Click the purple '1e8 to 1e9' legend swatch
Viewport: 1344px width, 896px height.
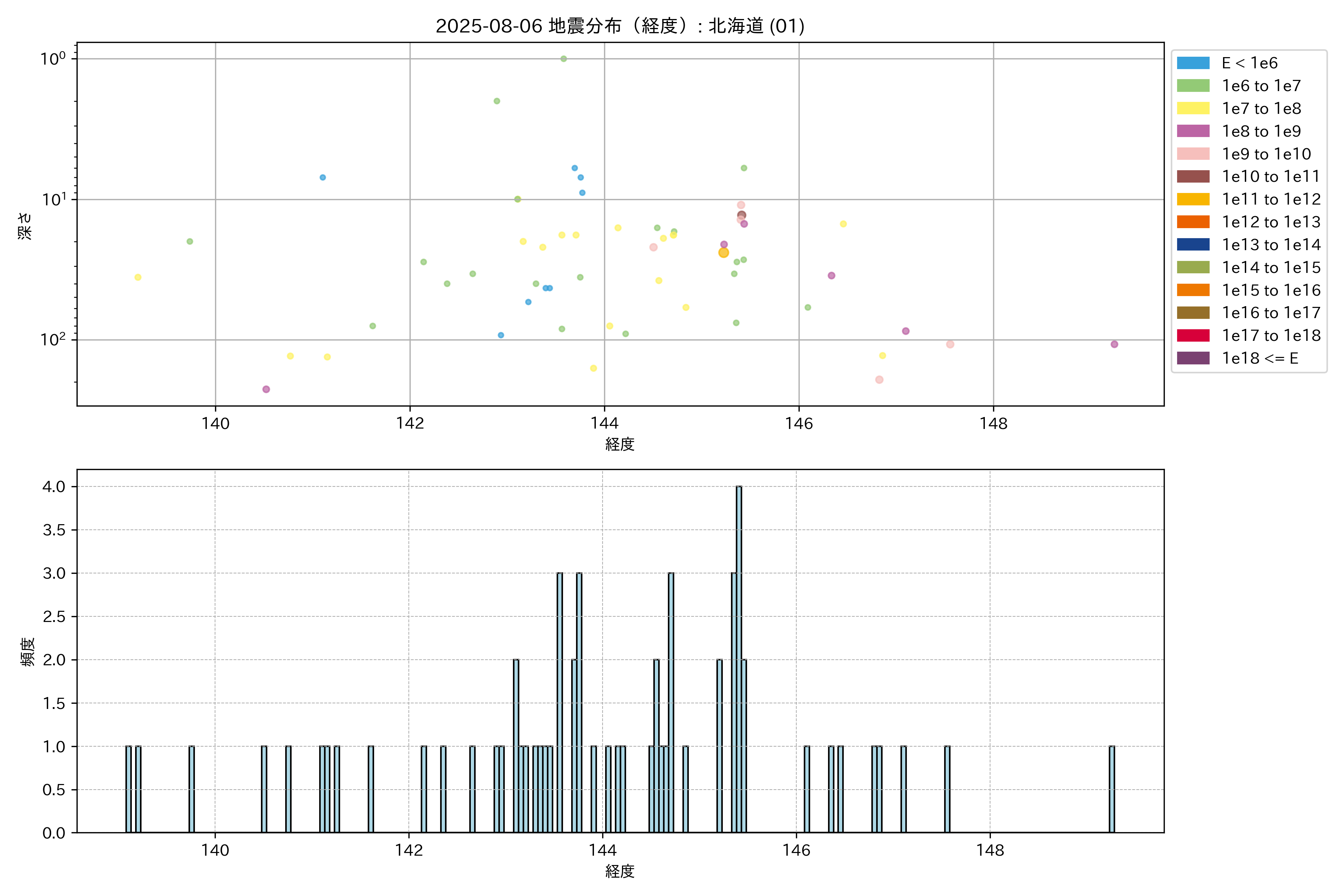[1192, 131]
